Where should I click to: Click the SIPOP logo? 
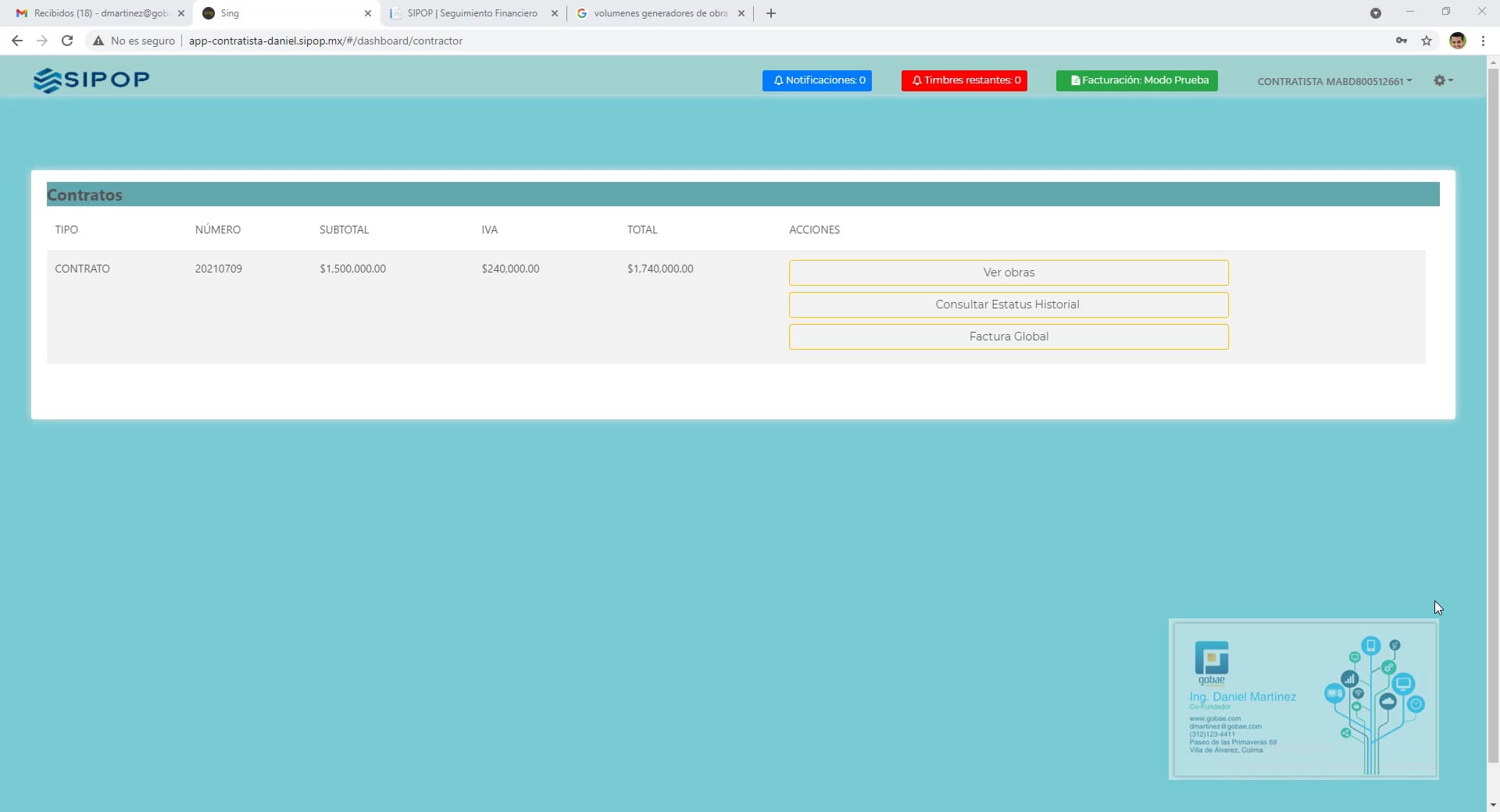click(91, 80)
